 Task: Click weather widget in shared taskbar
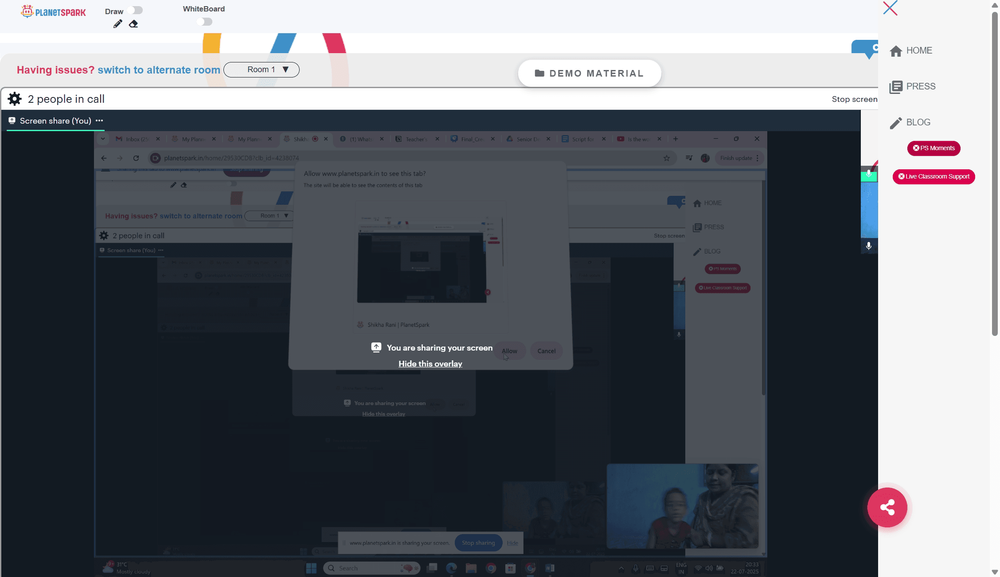pyautogui.click(x=128, y=568)
